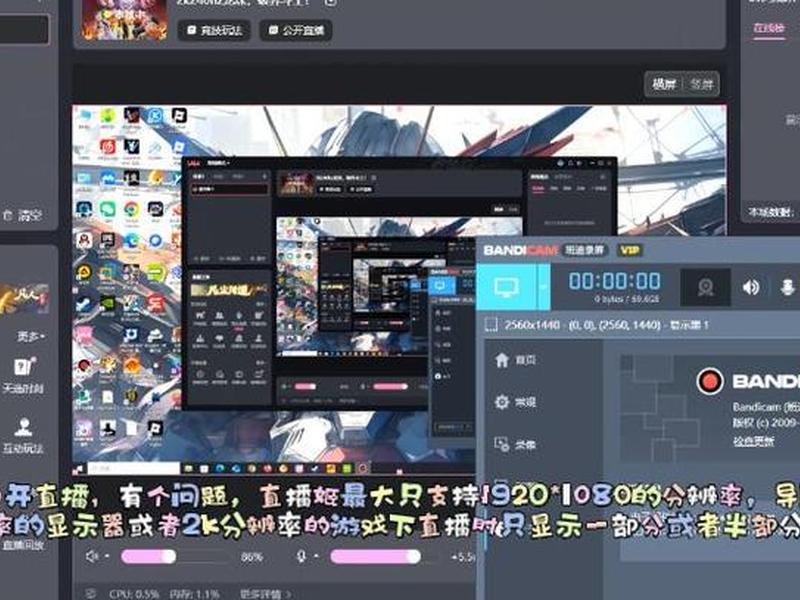800x600 pixels.
Task: Click the 公开直播 button
Action: point(296,30)
